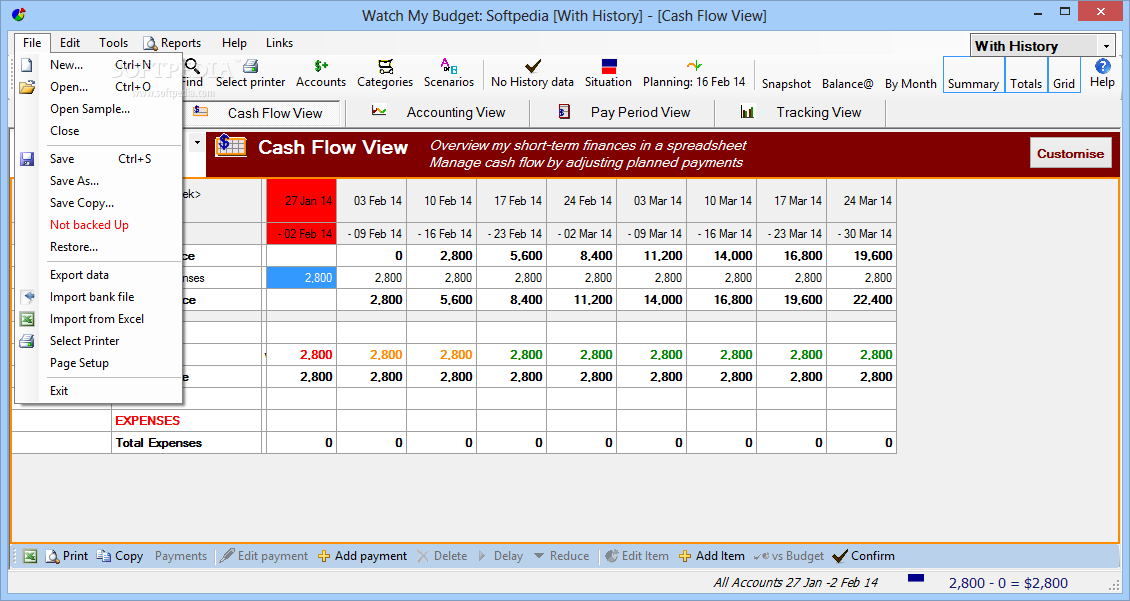Image resolution: width=1130 pixels, height=601 pixels.
Task: Click Delete in bottom toolbar
Action: (442, 556)
